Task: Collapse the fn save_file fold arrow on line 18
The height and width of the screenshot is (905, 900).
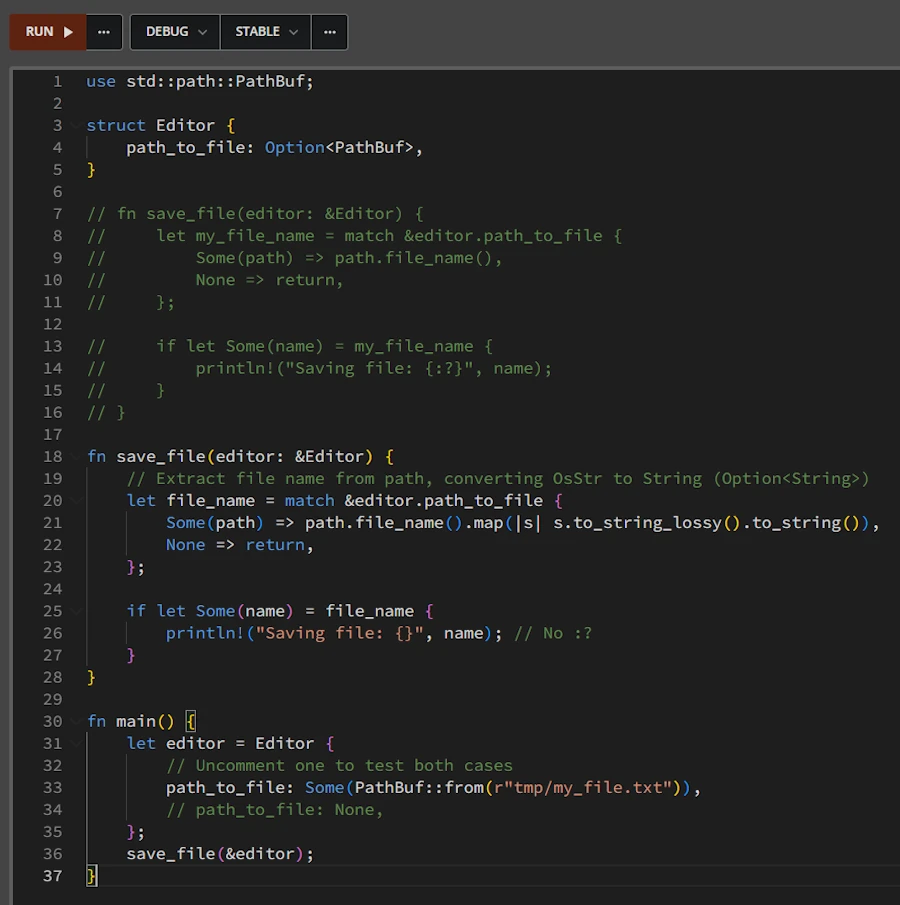Action: 75,457
